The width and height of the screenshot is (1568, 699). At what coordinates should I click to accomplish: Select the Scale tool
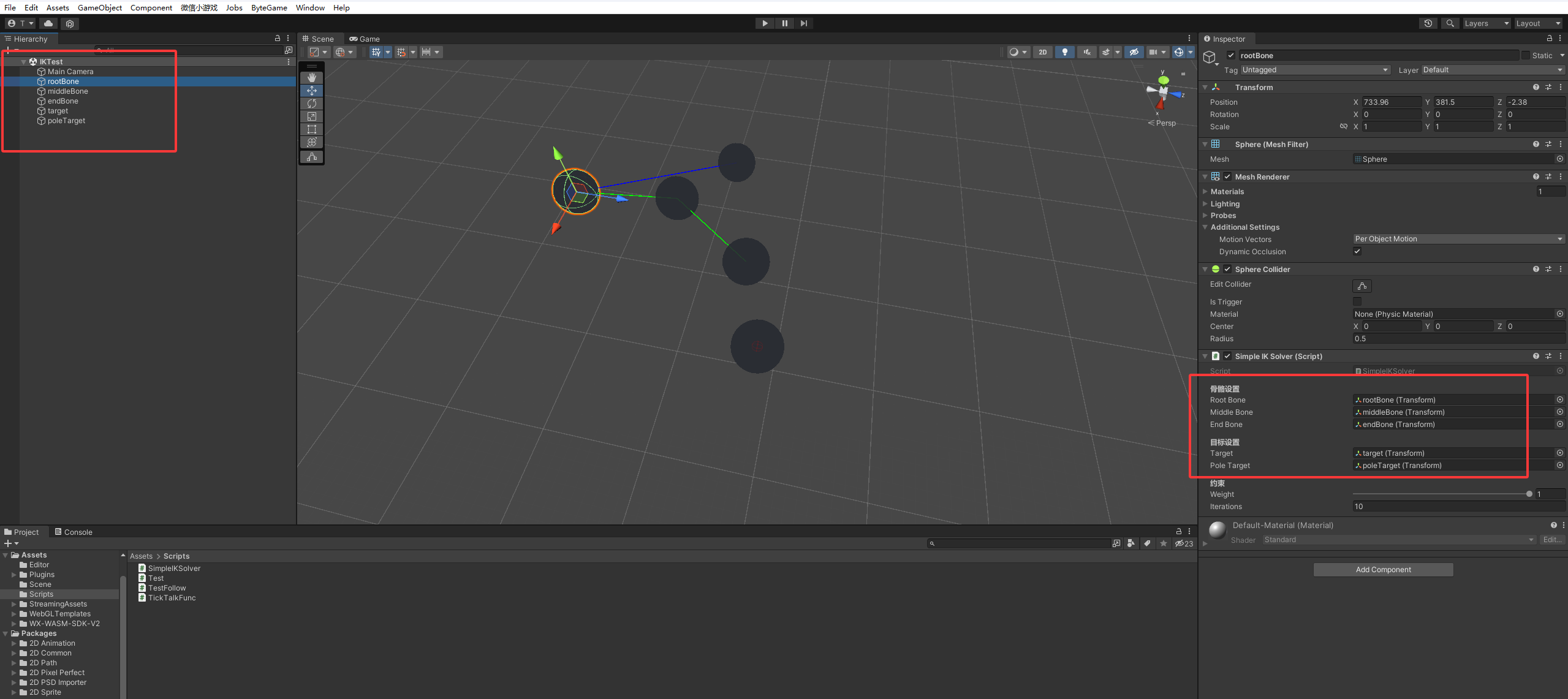(x=312, y=116)
